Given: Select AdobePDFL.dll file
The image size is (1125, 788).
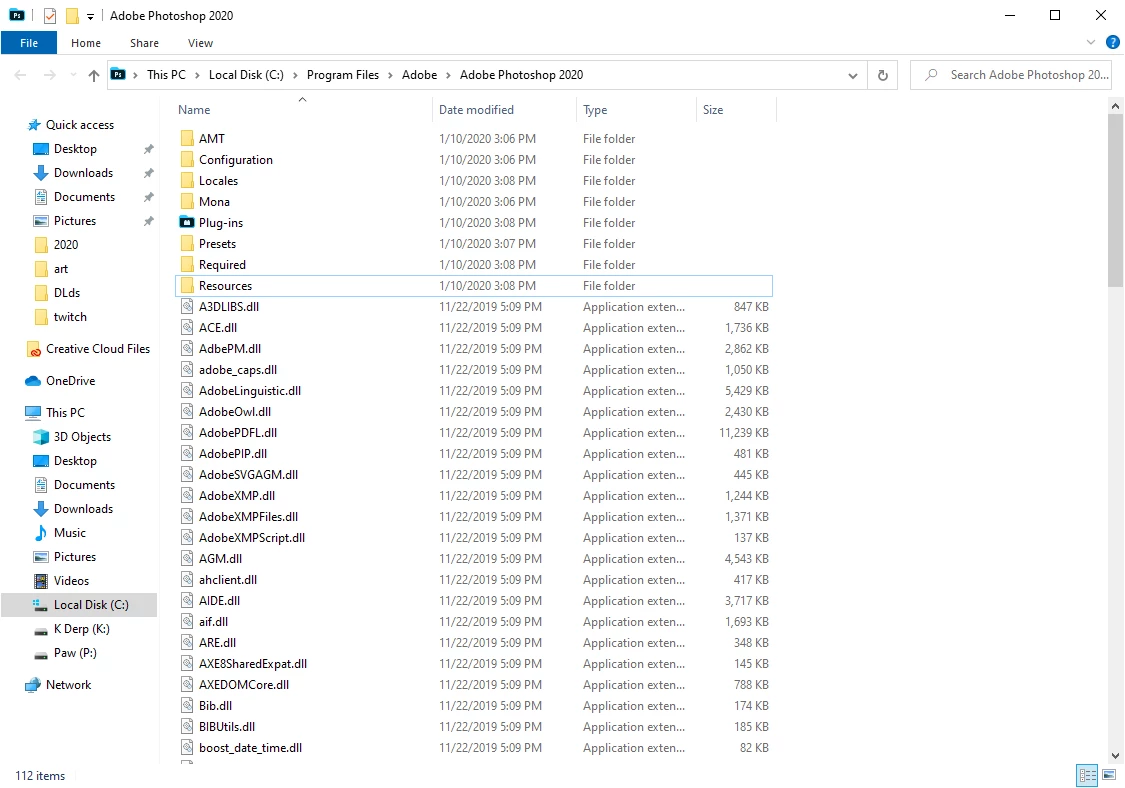Looking at the screenshot, I should pyautogui.click(x=237, y=433).
